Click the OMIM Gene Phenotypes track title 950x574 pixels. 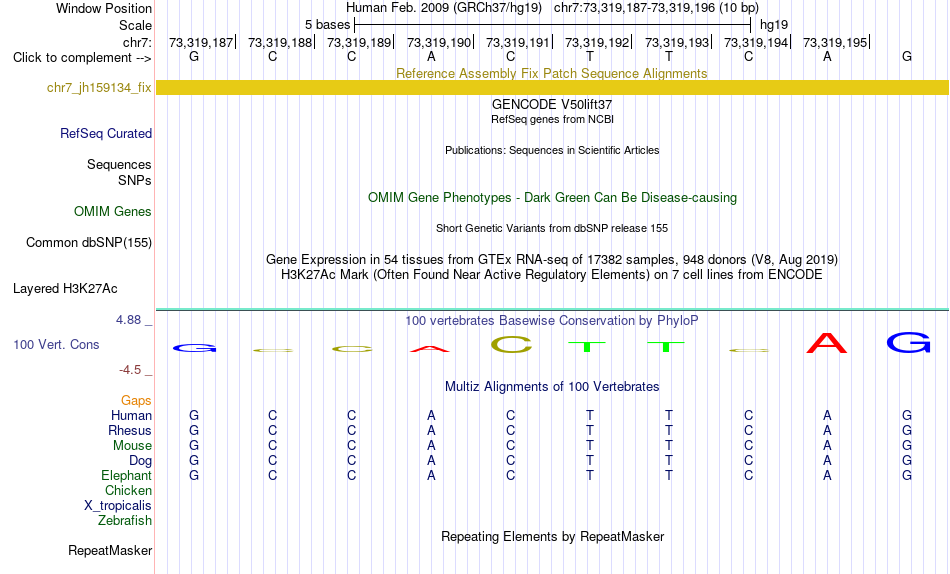tap(553, 198)
